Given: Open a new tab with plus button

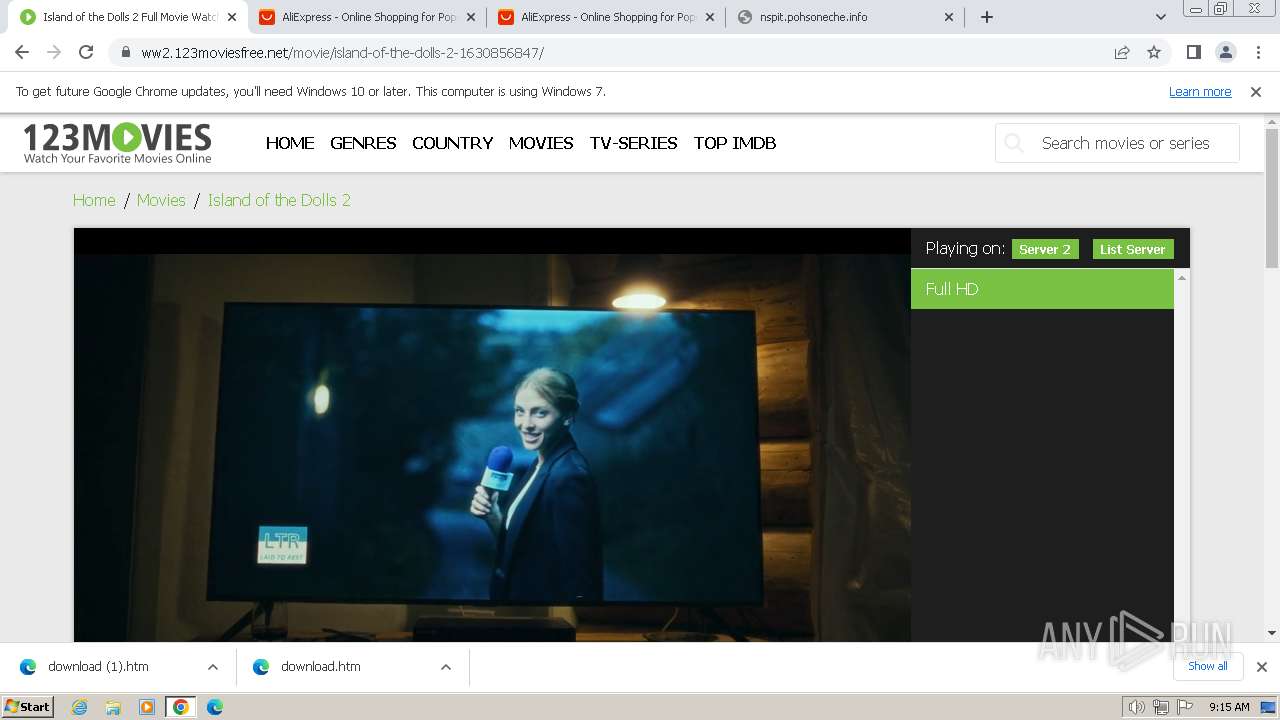Looking at the screenshot, I should (x=987, y=17).
